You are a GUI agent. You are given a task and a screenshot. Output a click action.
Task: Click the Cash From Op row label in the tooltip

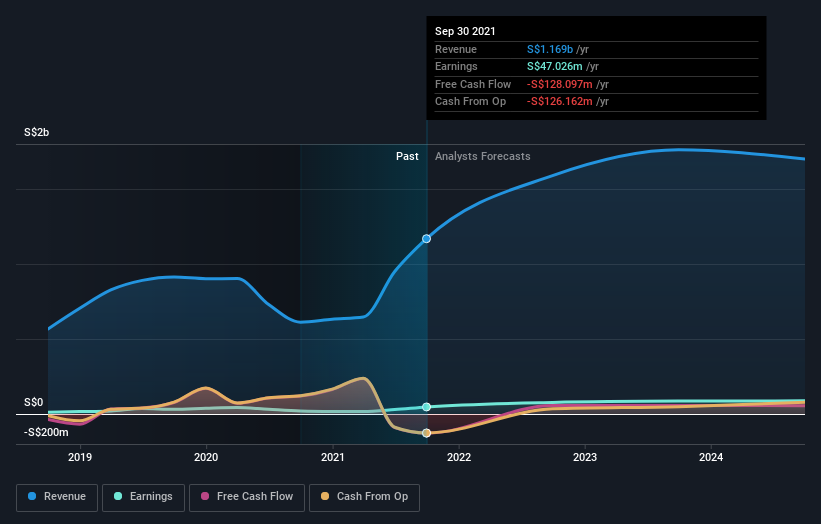(470, 102)
